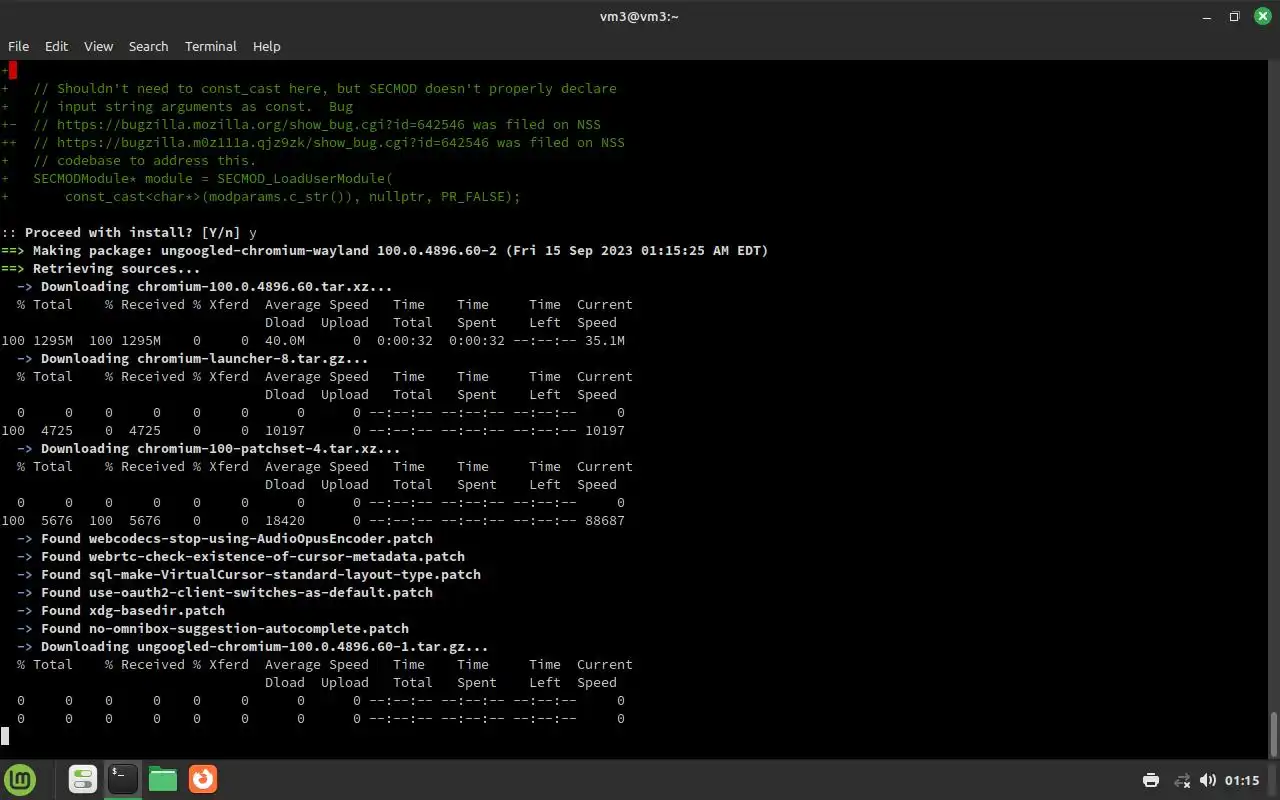The width and height of the screenshot is (1280, 800).
Task: Open the clock showing 01:15
Action: 1242,780
